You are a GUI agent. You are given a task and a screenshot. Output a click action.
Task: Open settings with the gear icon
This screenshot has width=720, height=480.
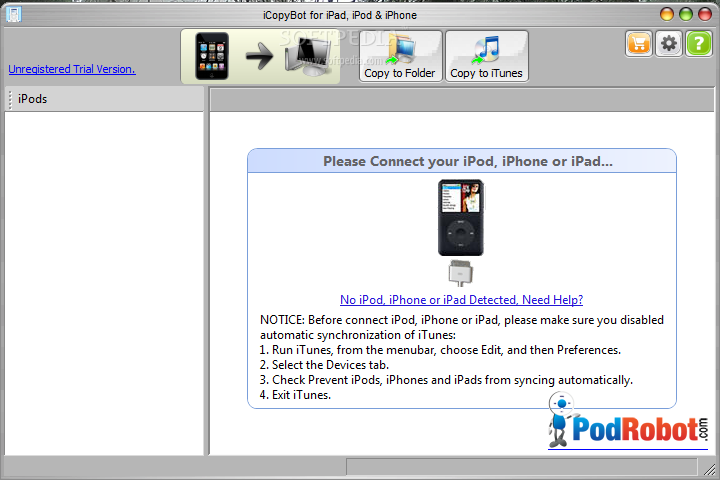[669, 44]
